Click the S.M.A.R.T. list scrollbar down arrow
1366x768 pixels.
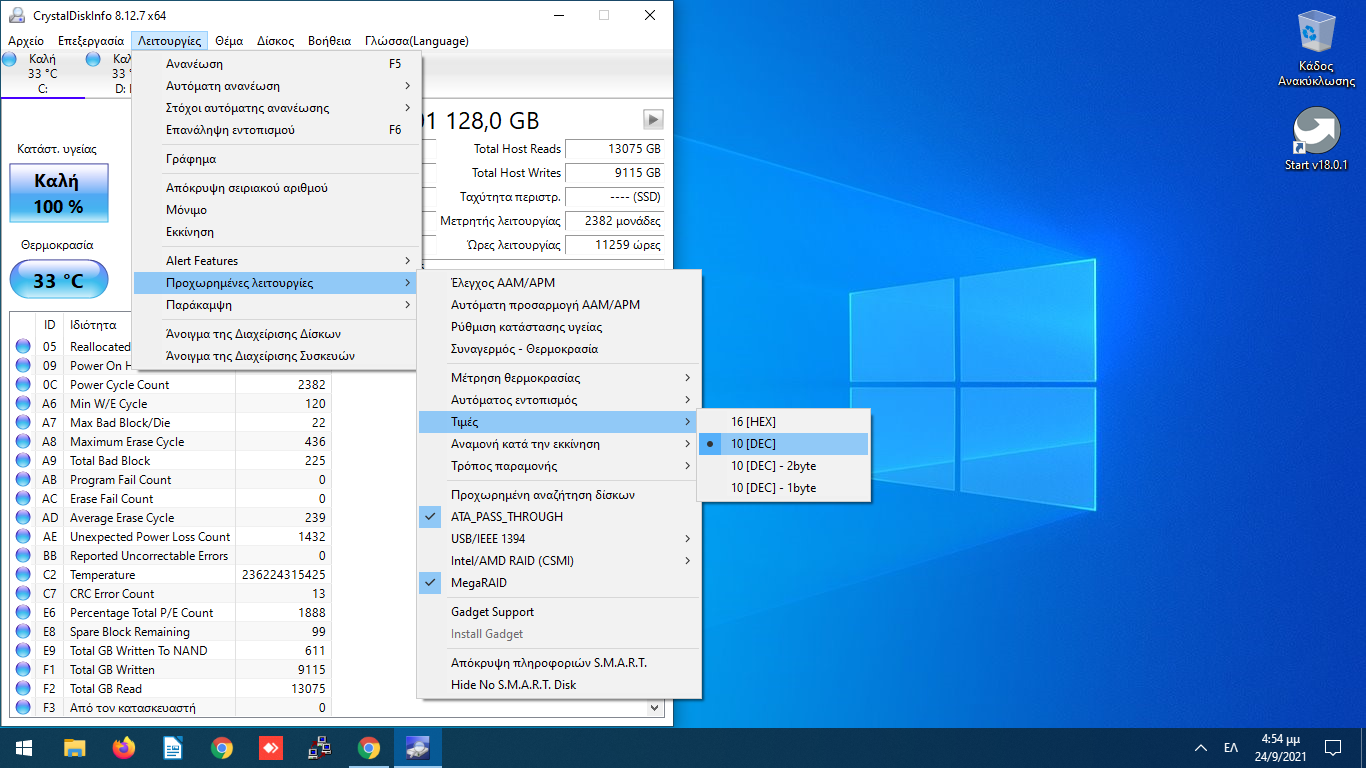tap(656, 708)
